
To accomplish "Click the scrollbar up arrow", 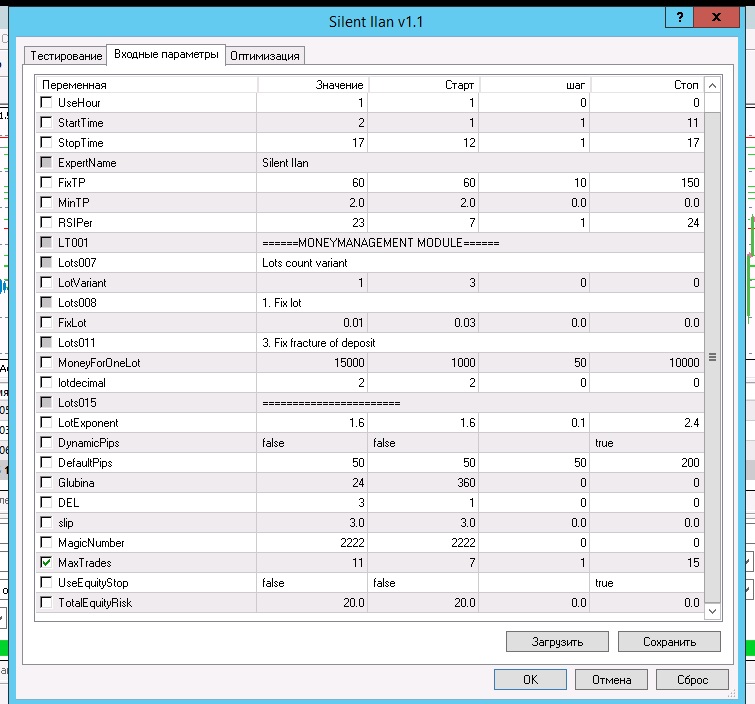I will [x=713, y=86].
